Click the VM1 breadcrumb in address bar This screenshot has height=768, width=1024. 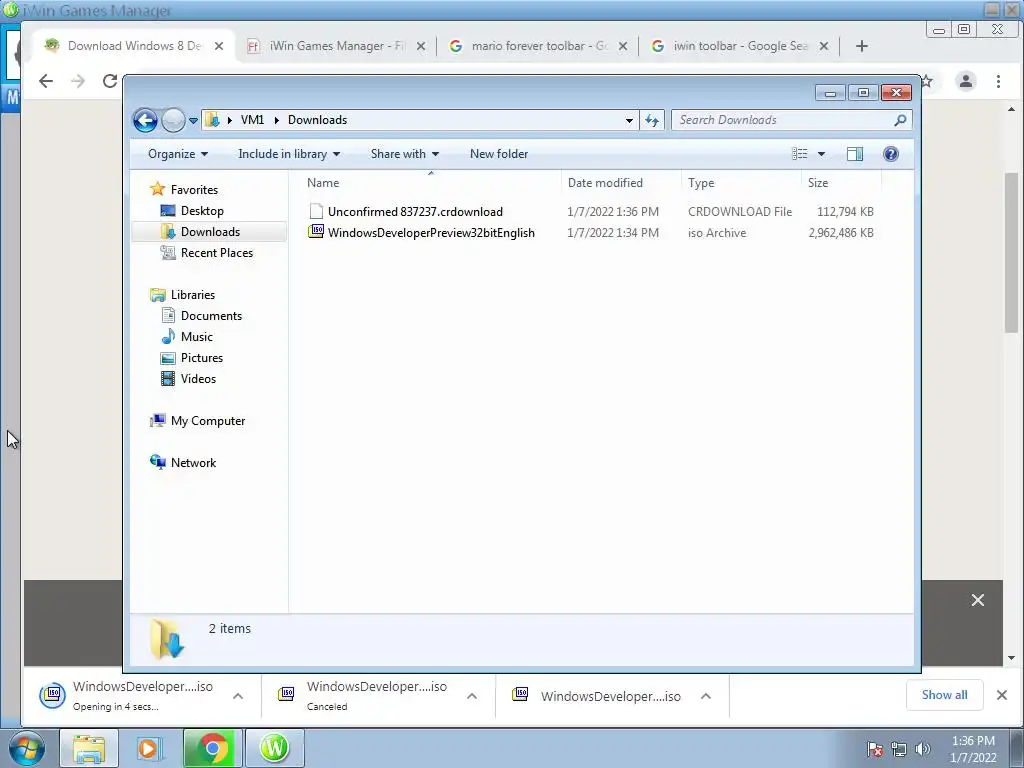pos(252,120)
